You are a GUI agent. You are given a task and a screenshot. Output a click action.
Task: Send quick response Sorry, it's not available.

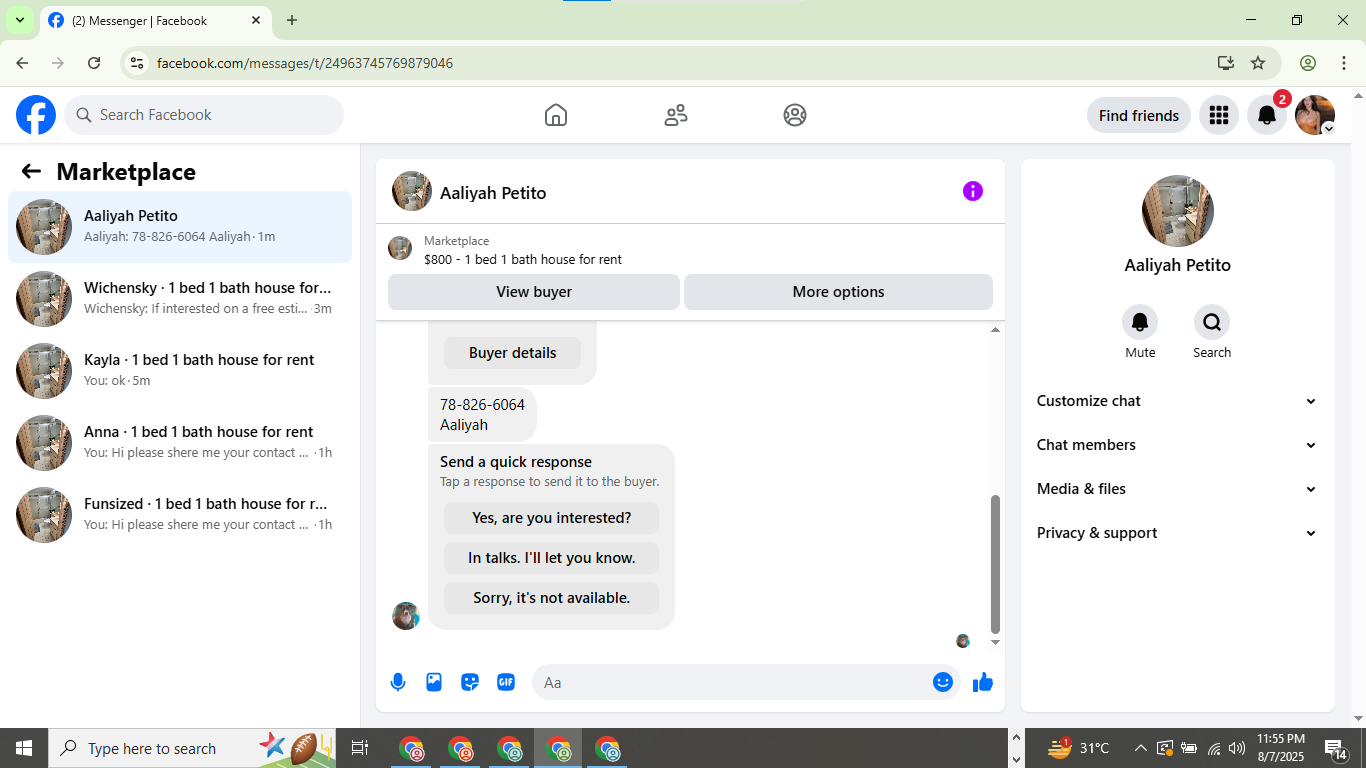pos(551,598)
